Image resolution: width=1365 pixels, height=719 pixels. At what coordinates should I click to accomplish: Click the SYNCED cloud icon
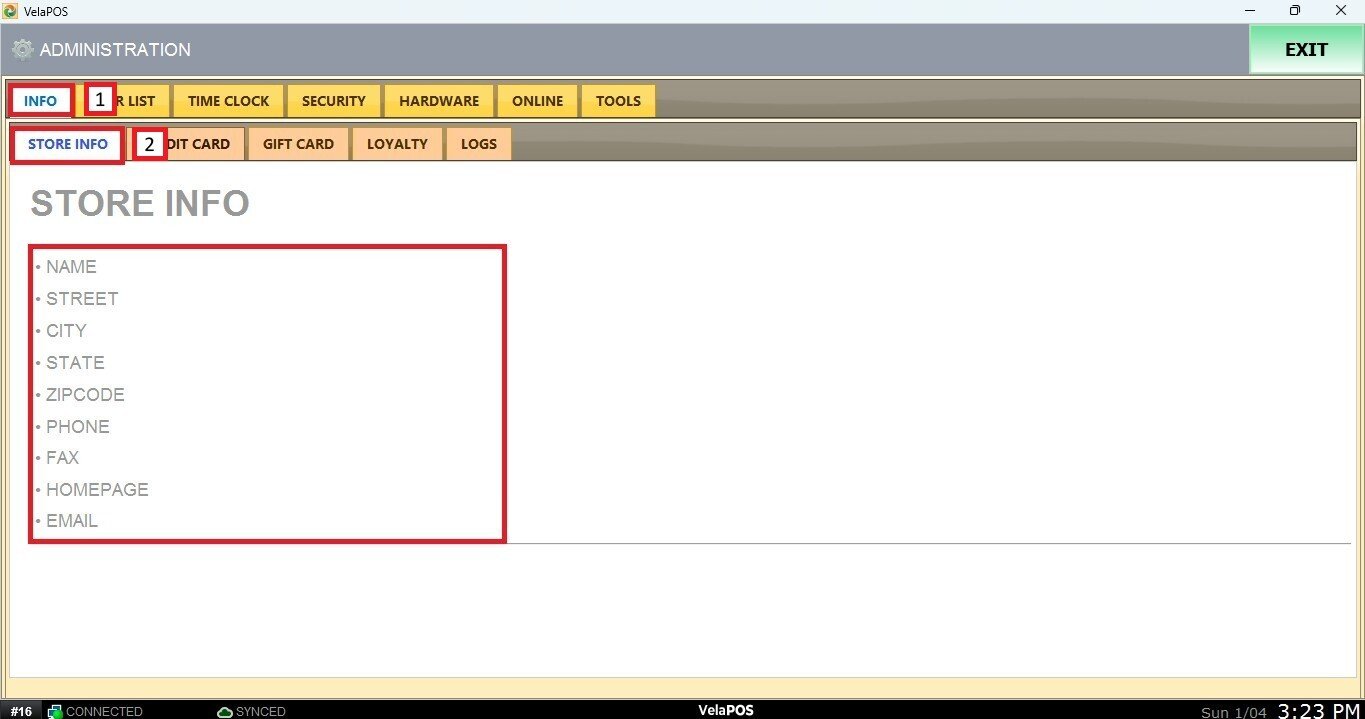tap(225, 711)
